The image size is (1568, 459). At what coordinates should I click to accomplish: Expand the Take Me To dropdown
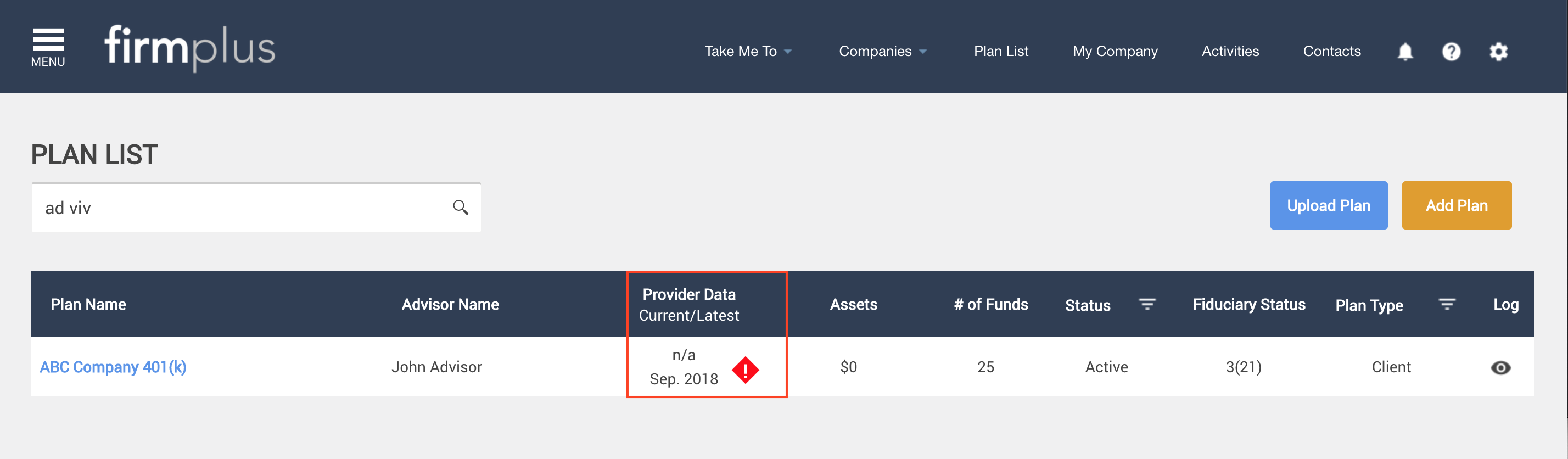pyautogui.click(x=748, y=51)
